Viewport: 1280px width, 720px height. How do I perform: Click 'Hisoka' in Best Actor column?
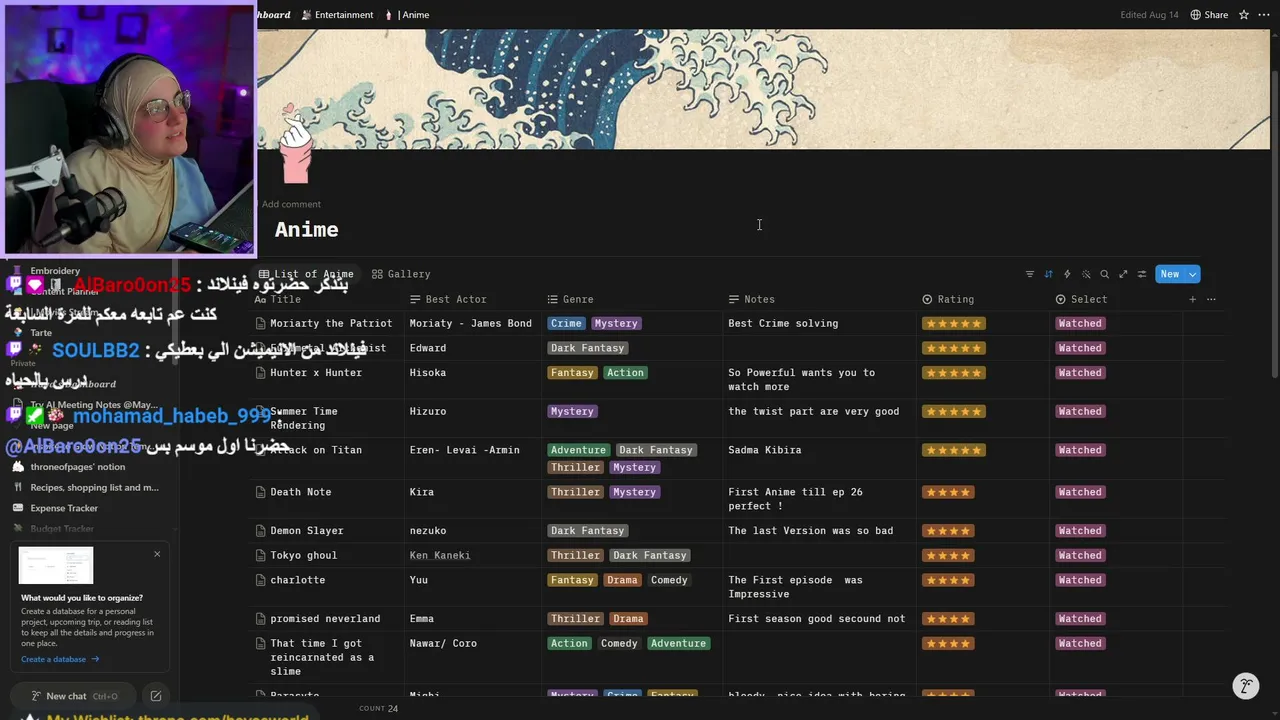click(x=428, y=373)
